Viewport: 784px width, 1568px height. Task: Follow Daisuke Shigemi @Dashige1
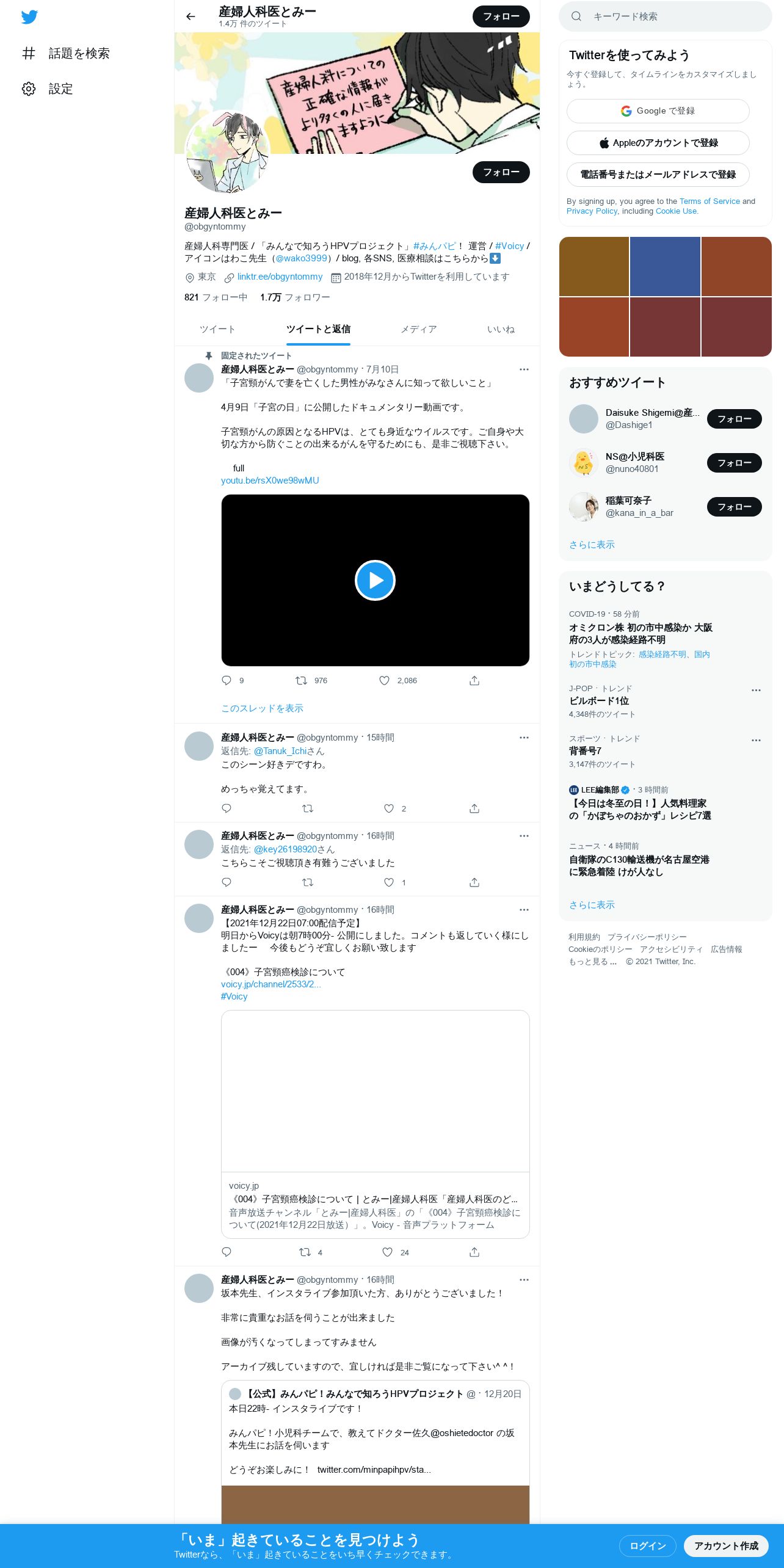(x=734, y=419)
